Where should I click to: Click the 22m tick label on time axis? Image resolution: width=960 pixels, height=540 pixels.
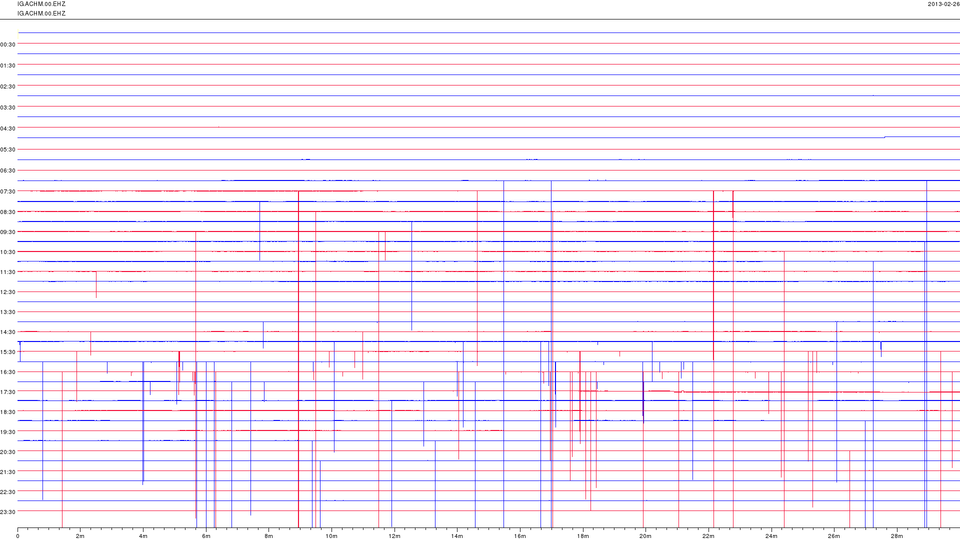click(x=708, y=536)
